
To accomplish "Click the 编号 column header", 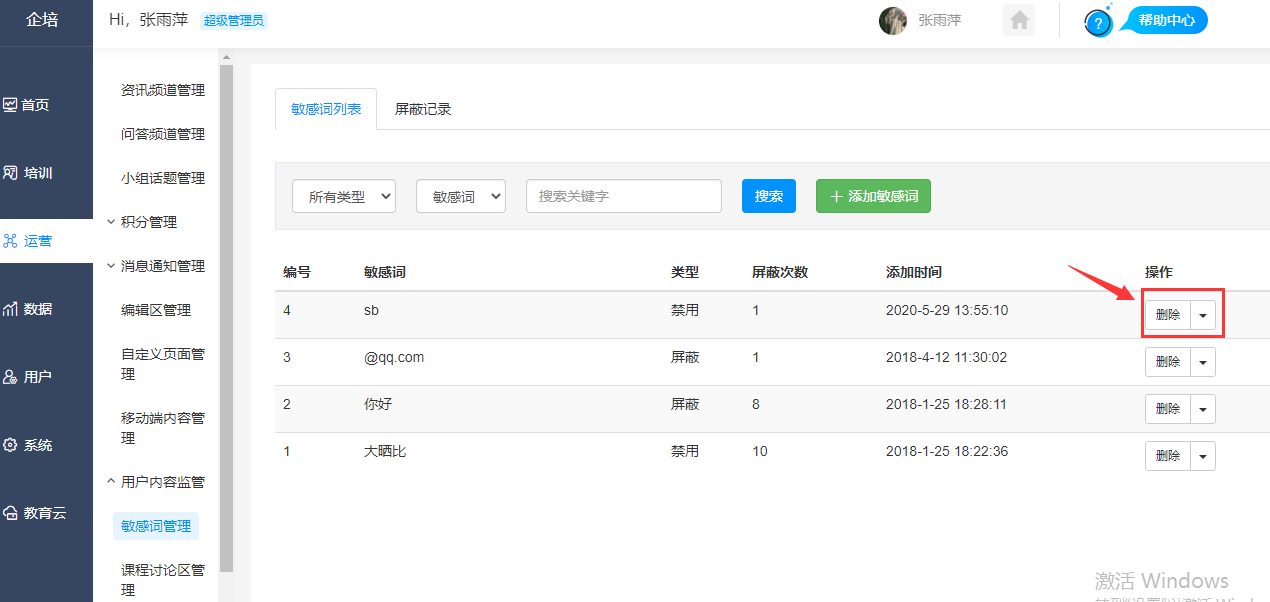I will click(297, 272).
